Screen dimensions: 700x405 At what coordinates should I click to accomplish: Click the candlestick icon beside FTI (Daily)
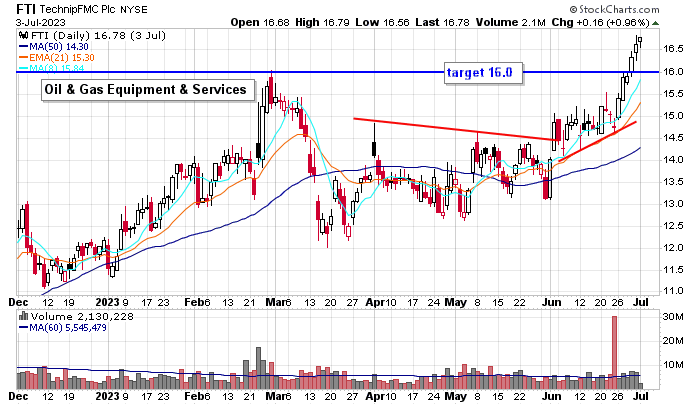[x=23, y=35]
